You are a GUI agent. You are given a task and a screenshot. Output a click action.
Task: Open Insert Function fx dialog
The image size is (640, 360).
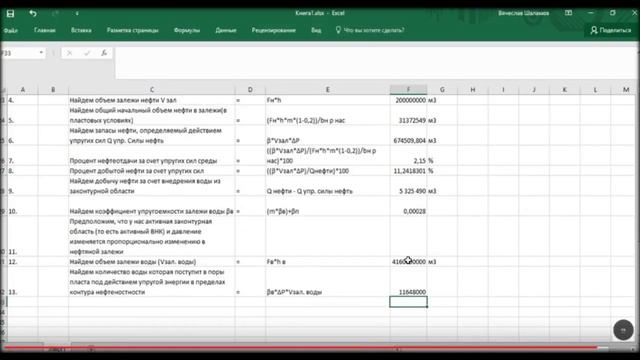click(x=104, y=53)
